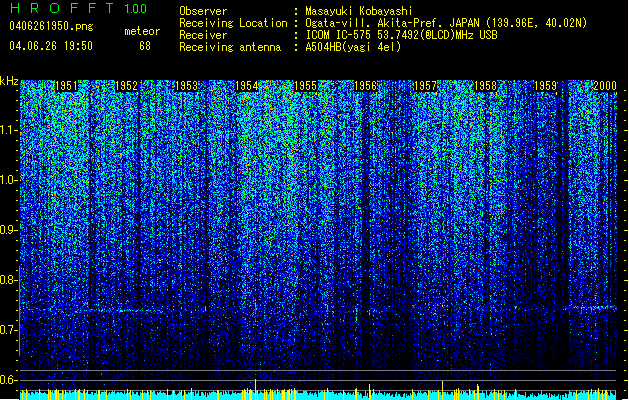Click the 1.1 kHz axis label

click(8, 130)
